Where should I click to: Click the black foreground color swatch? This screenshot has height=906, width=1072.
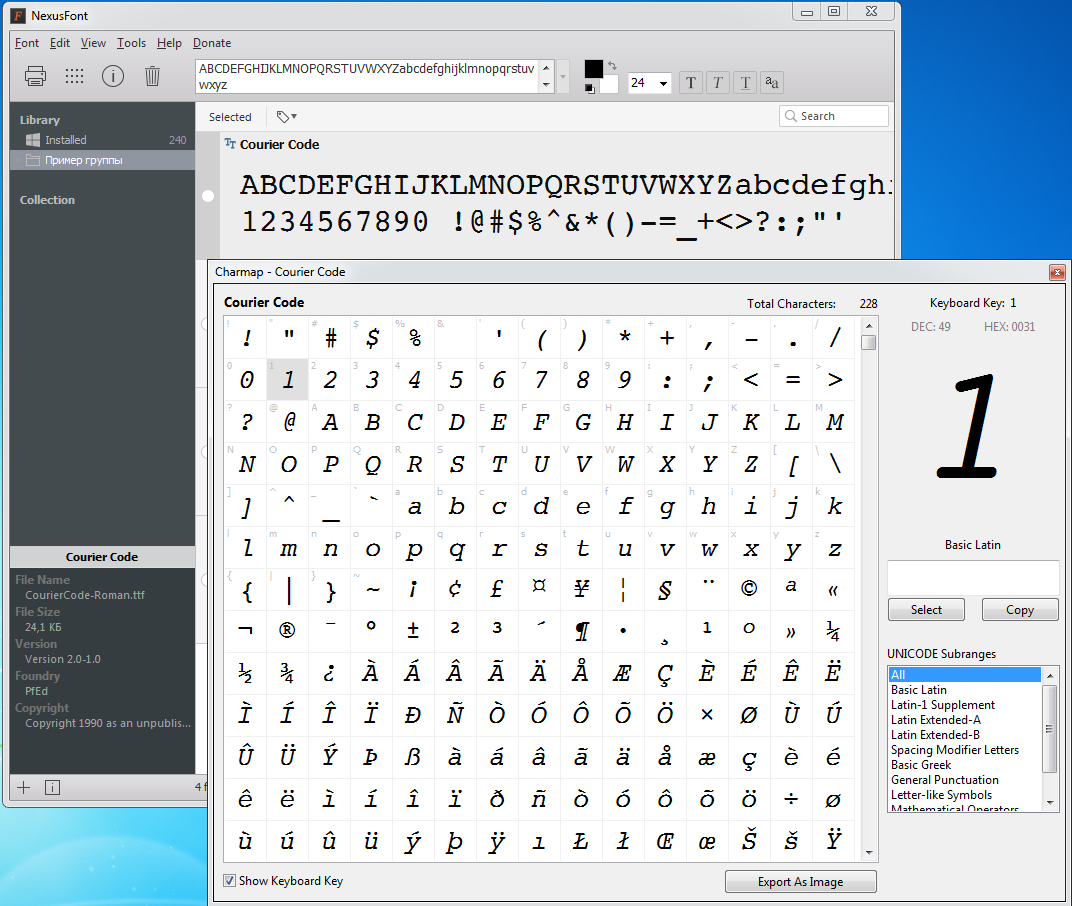pyautogui.click(x=593, y=69)
